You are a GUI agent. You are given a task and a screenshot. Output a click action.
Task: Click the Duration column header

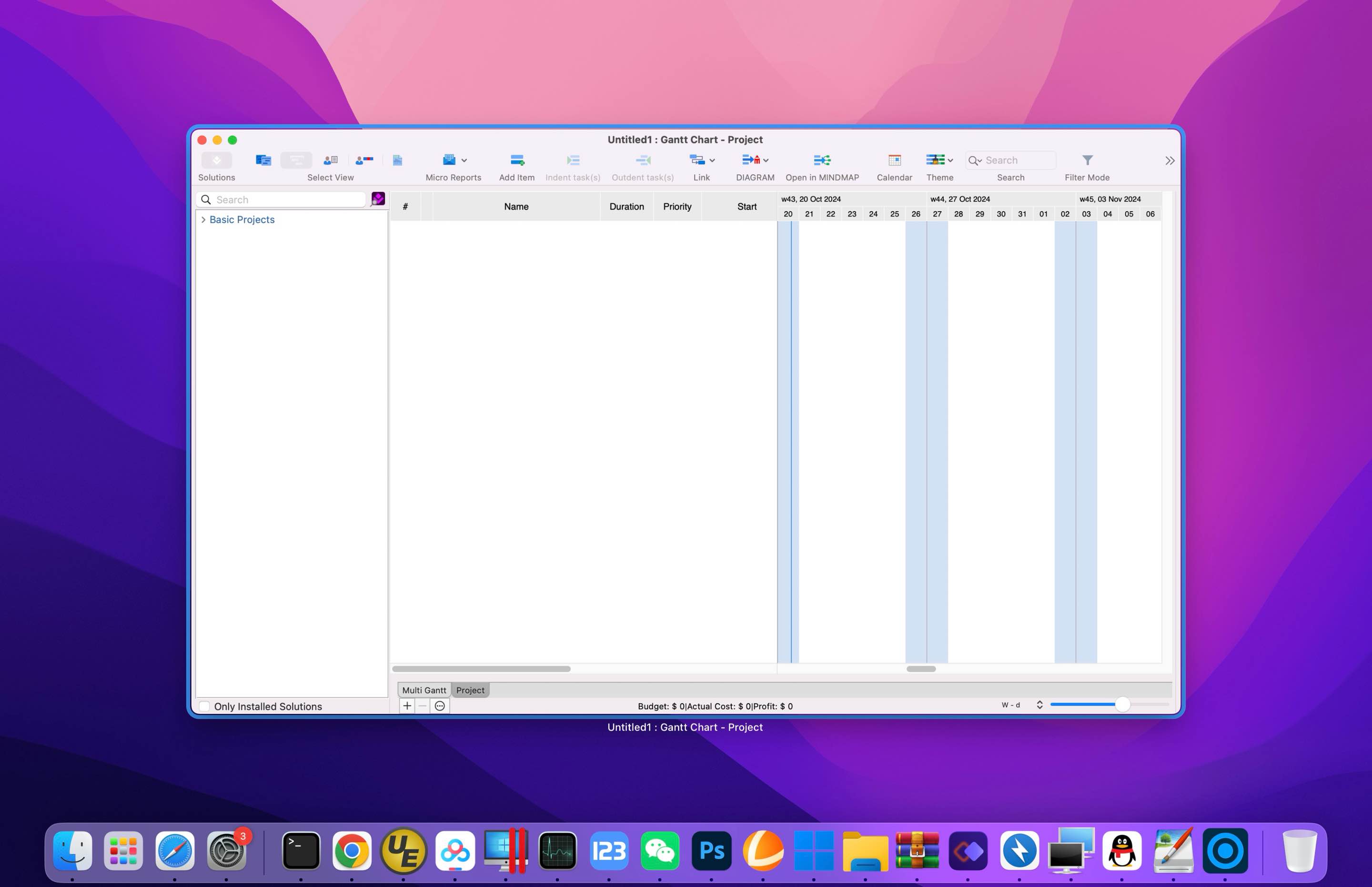(x=626, y=206)
